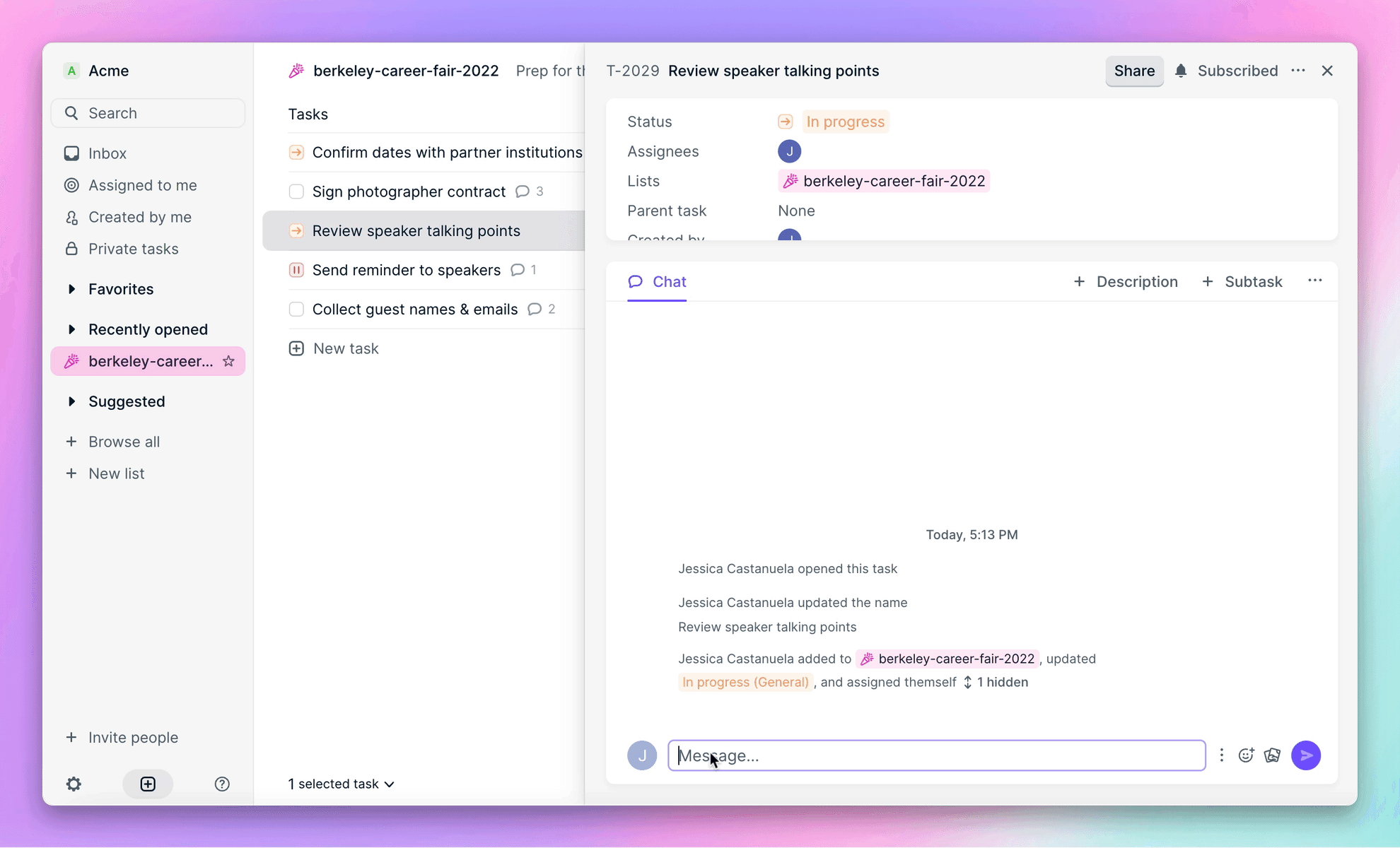The image size is (1400, 848).
Task: Click Browse all lists
Action: 113,442
